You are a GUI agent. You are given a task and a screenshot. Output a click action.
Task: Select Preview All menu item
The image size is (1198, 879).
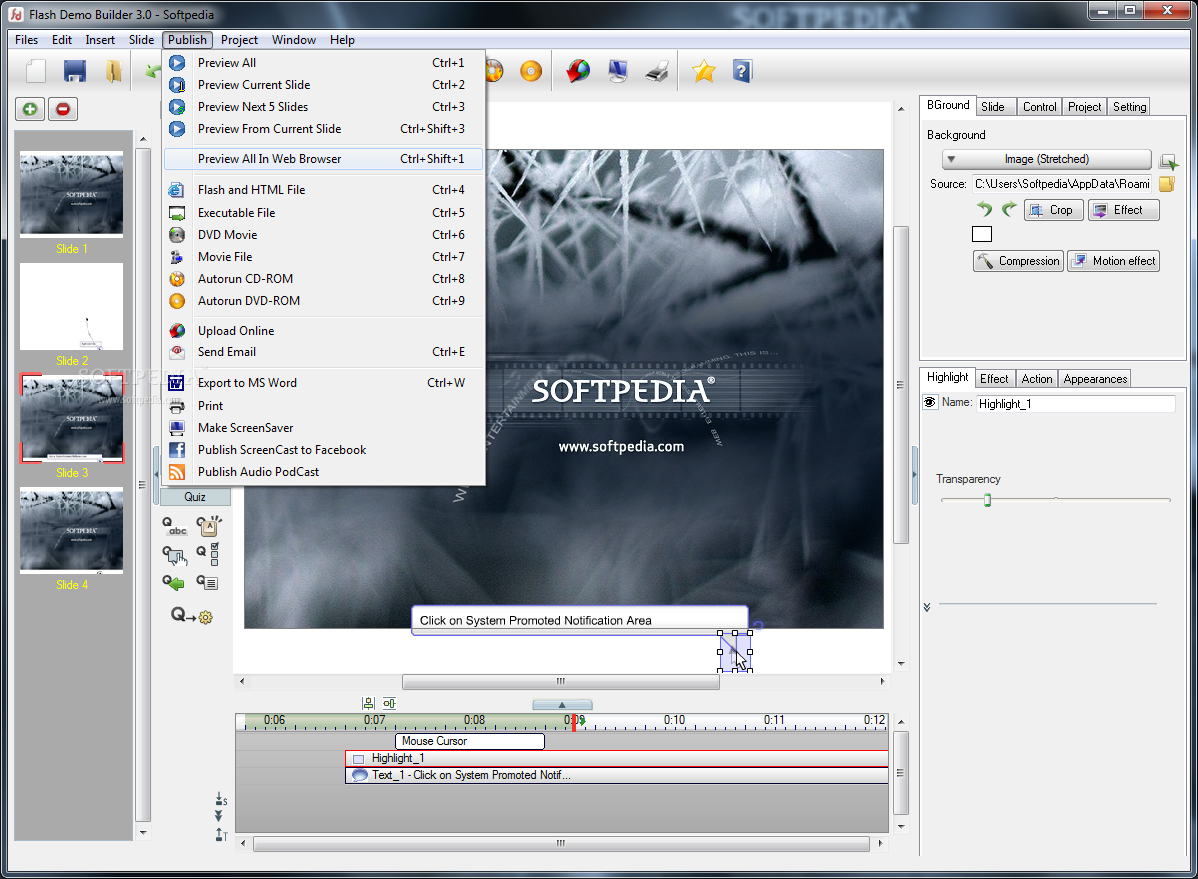point(324,63)
